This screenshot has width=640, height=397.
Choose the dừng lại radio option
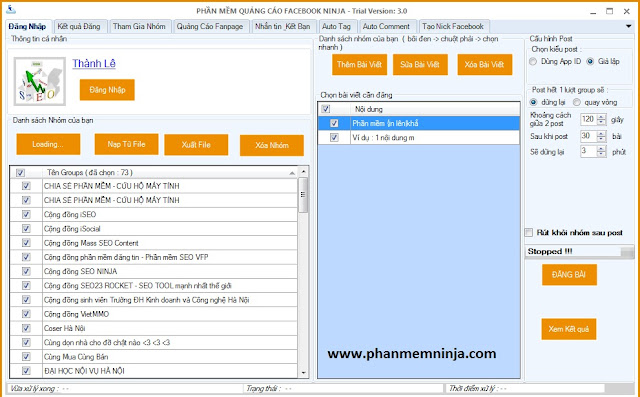coord(533,102)
